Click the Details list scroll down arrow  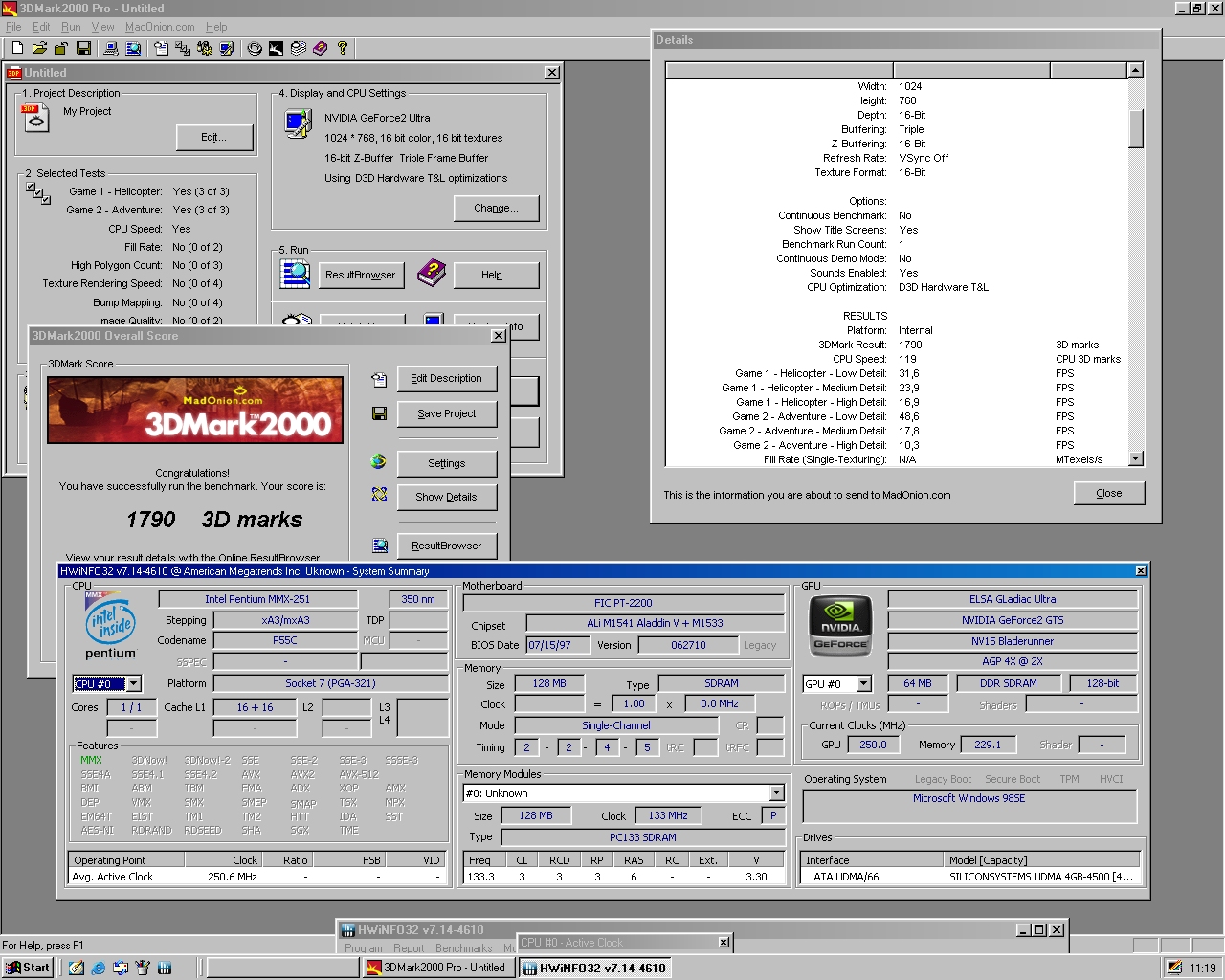tap(1136, 459)
